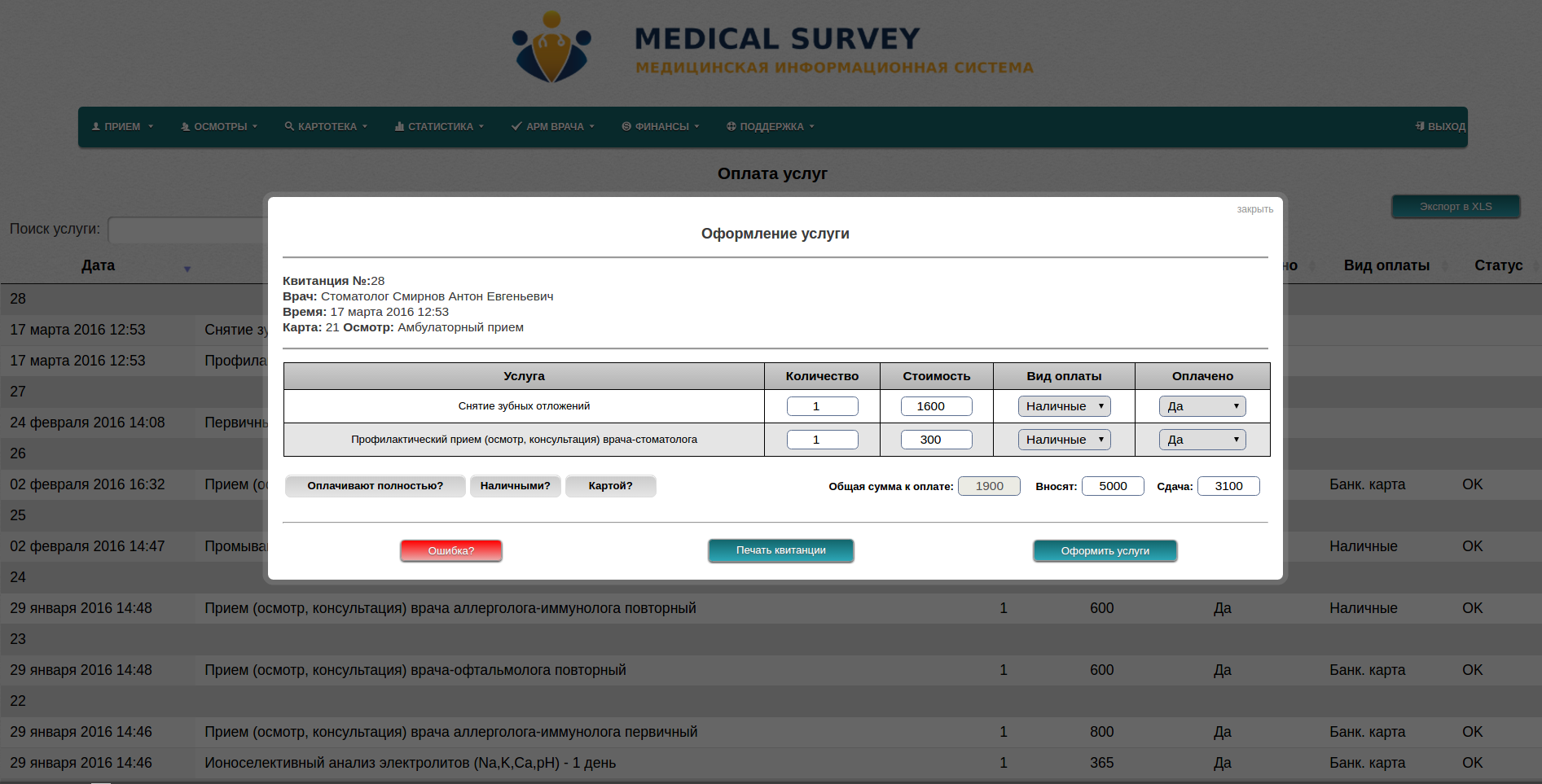
Task: Open the ПРИЕМ menu
Action: pyautogui.click(x=122, y=127)
